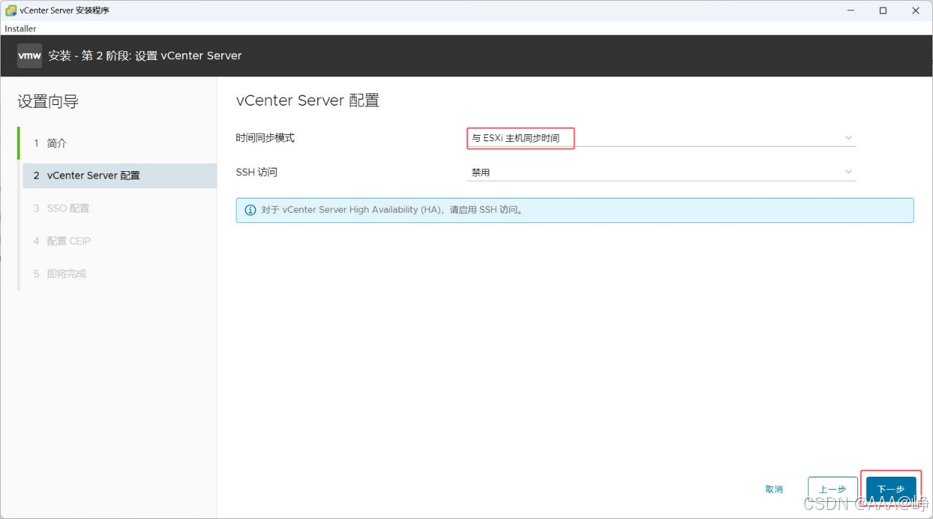Click the 取消 cancel button
933x519 pixels.
(x=774, y=489)
